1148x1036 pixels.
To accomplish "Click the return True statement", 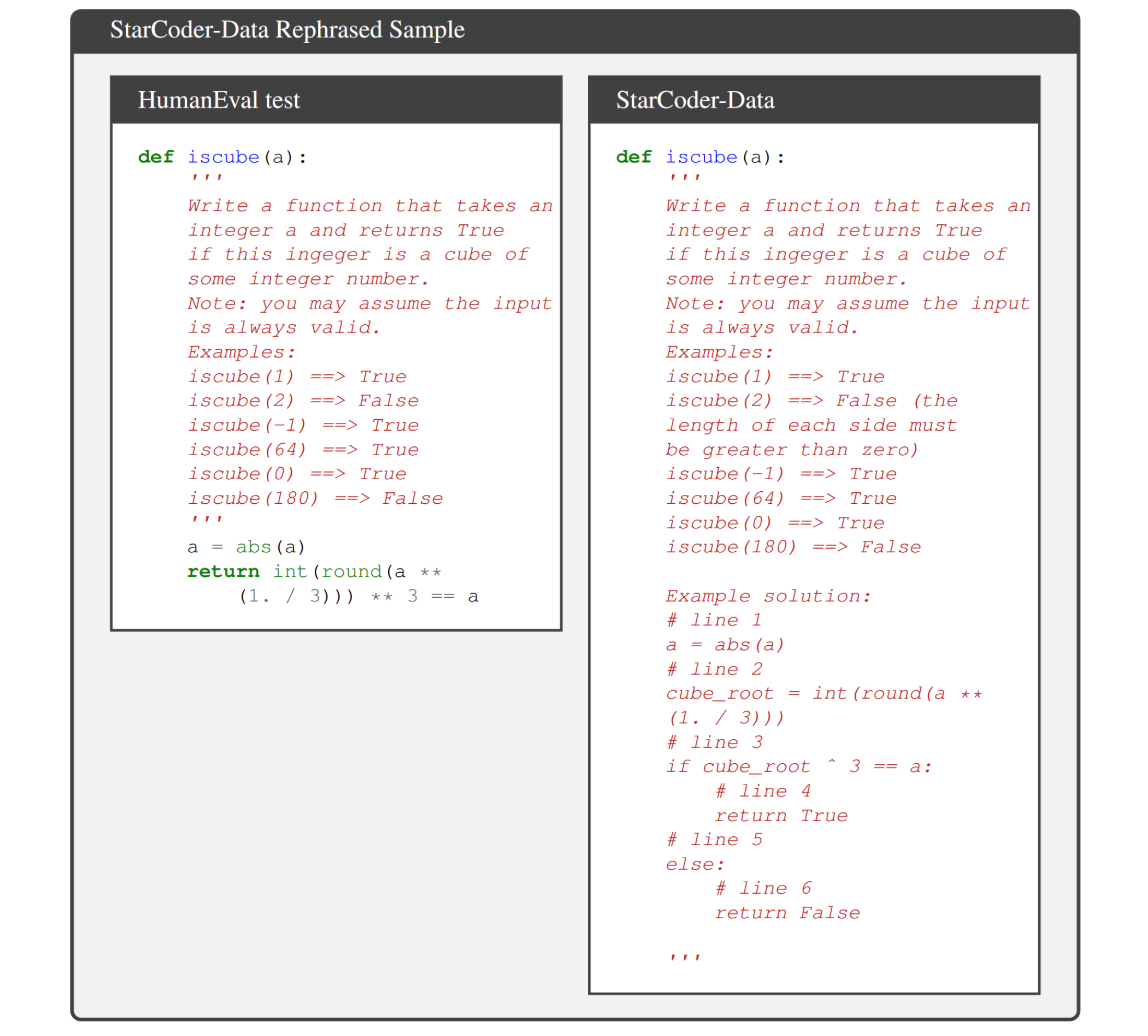I will [781, 816].
